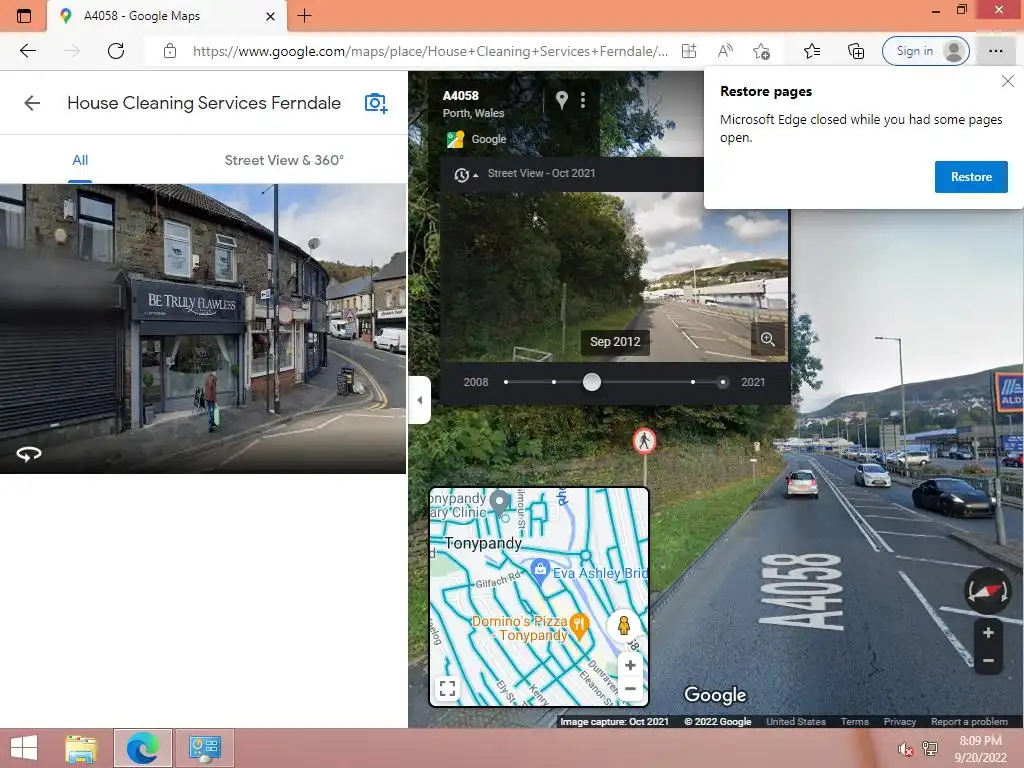Switch to Street View & 360° tab
This screenshot has height=768, width=1024.
click(x=284, y=161)
